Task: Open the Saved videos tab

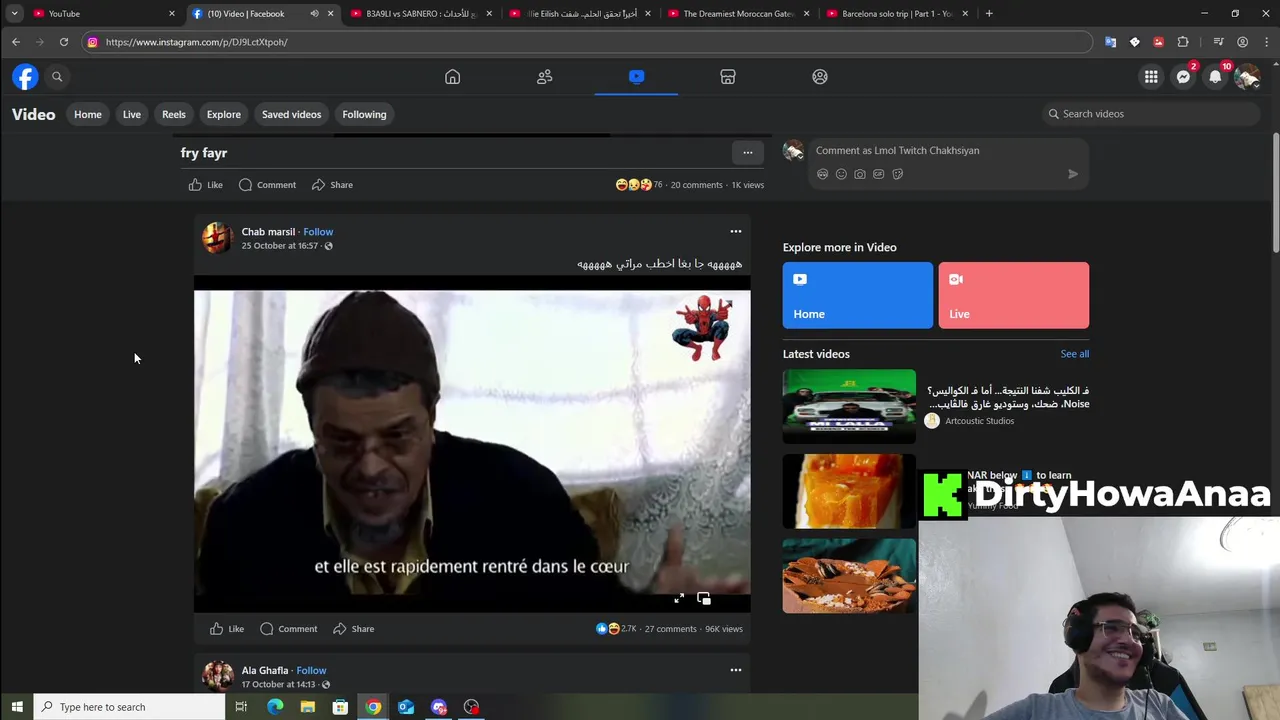Action: (292, 114)
